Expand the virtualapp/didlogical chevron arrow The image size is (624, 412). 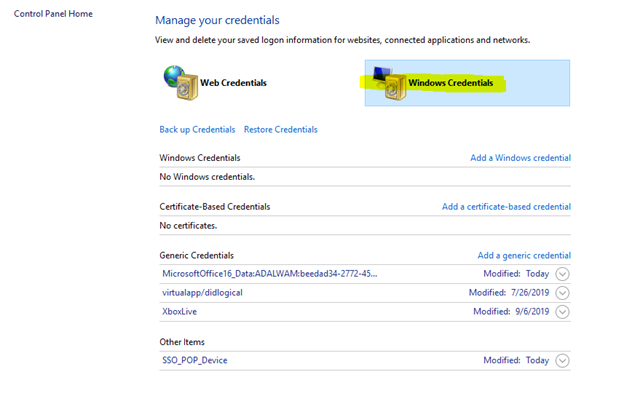(x=562, y=293)
